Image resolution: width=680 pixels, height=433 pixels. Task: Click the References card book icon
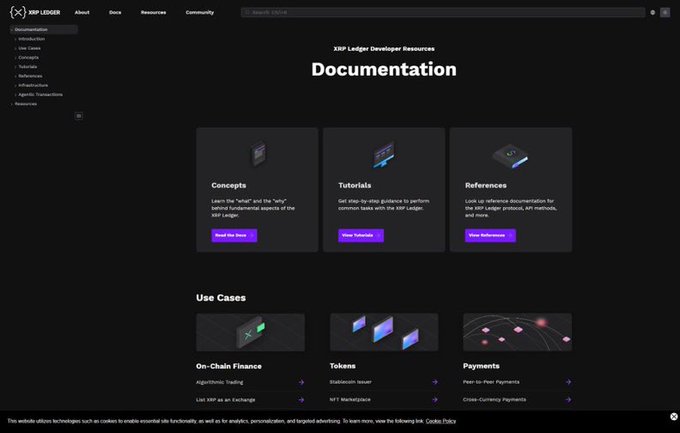(x=510, y=156)
